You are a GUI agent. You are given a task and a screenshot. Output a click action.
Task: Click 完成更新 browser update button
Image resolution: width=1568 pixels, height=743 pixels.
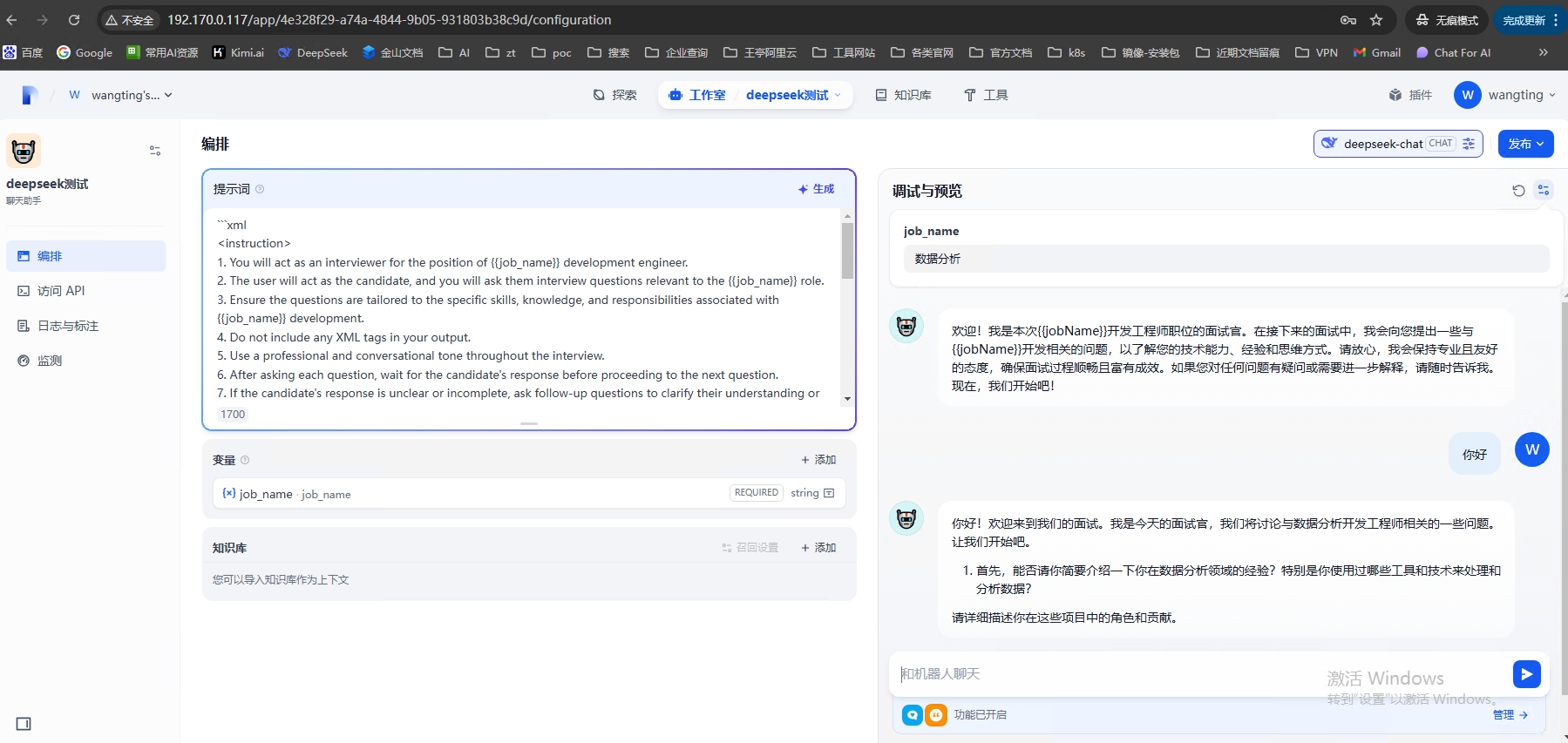point(1531,19)
